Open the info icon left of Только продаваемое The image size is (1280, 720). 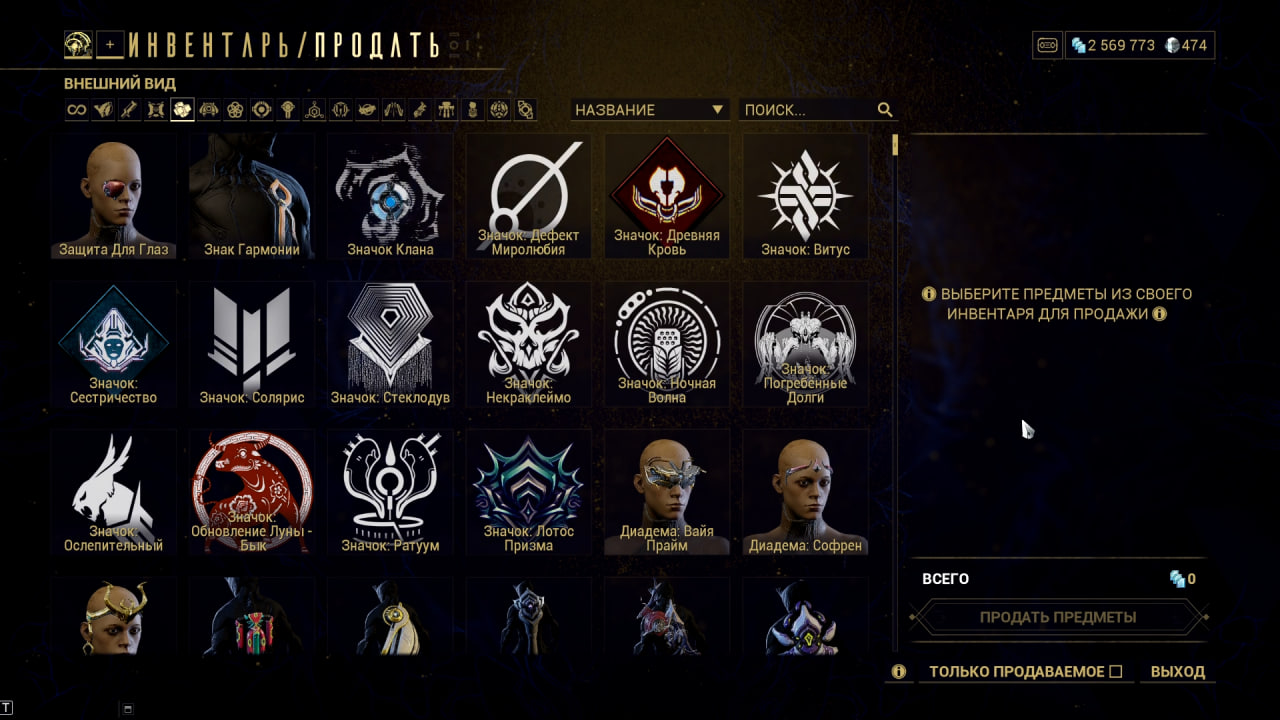(x=899, y=672)
